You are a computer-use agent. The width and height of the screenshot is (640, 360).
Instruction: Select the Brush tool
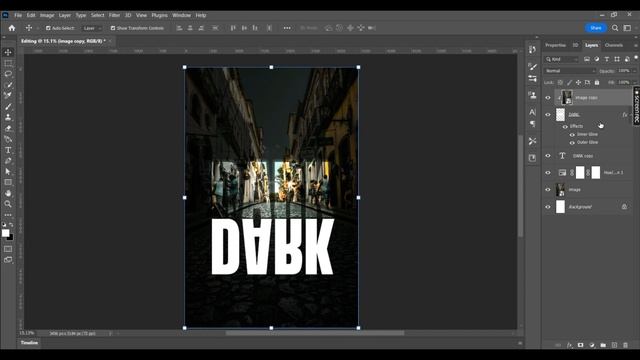8,107
